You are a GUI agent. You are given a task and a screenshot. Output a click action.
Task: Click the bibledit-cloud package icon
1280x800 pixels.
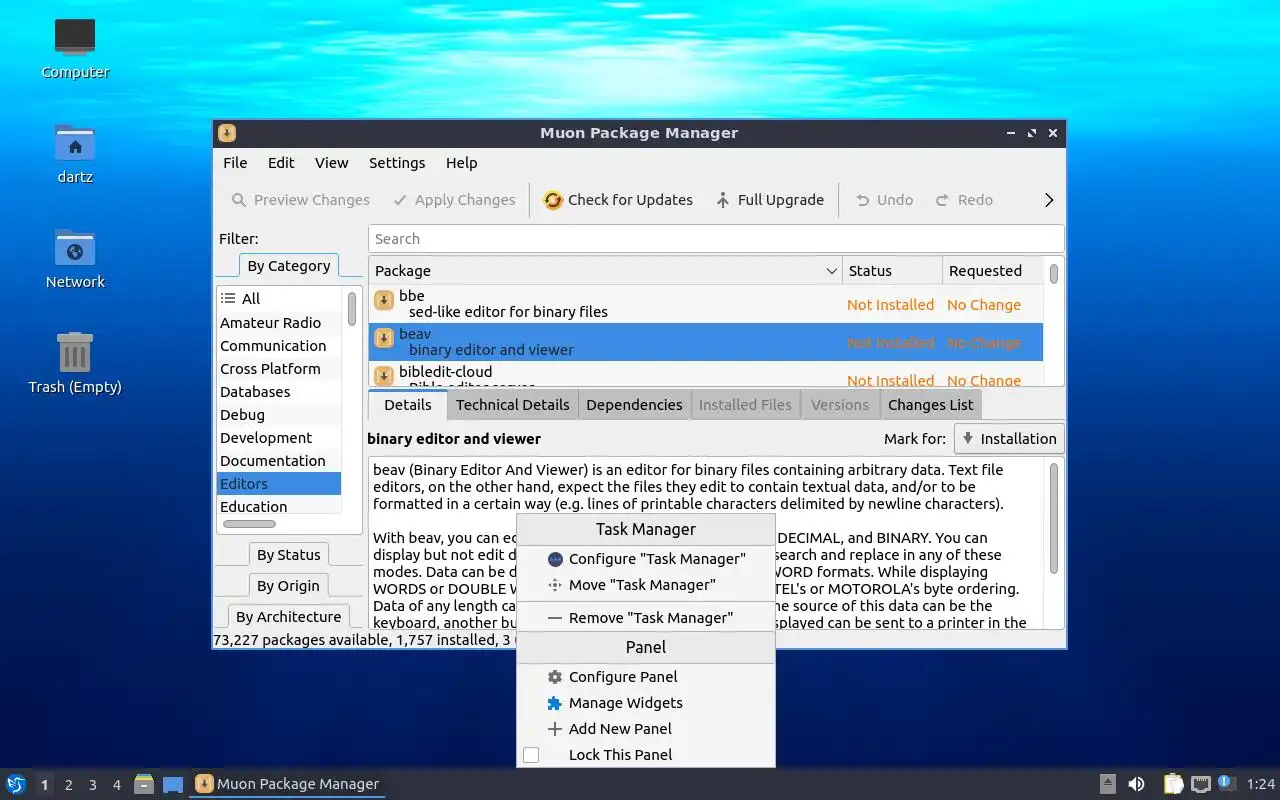(x=384, y=375)
